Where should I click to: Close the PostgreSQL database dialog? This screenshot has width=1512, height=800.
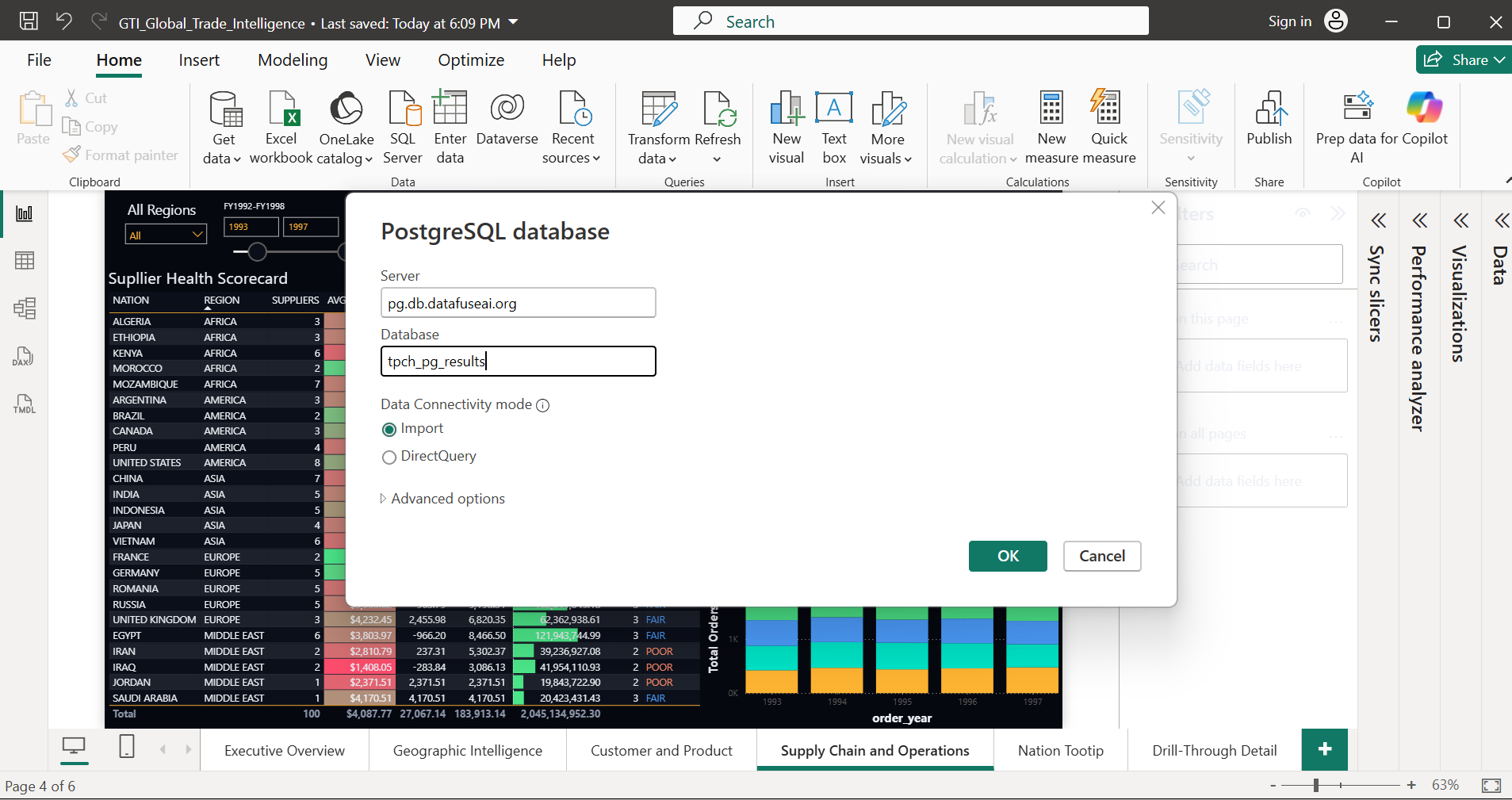(x=1158, y=208)
